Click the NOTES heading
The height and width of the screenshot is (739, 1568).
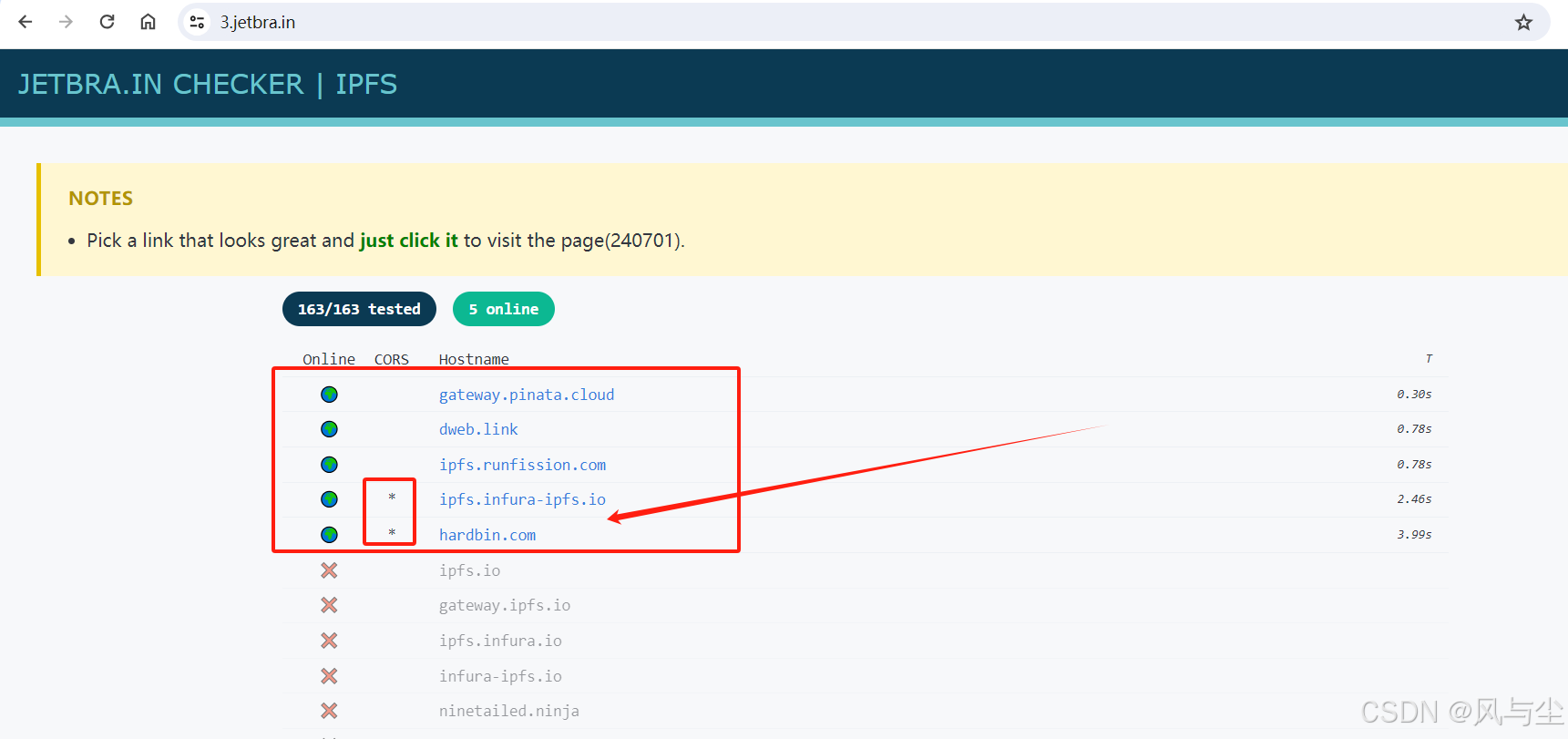(101, 199)
